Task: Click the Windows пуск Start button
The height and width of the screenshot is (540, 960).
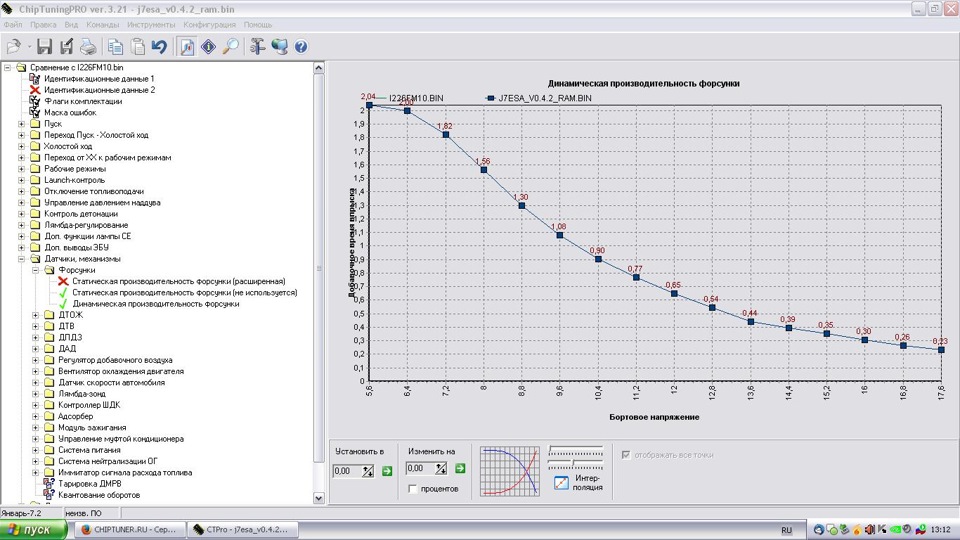Action: 34,530
